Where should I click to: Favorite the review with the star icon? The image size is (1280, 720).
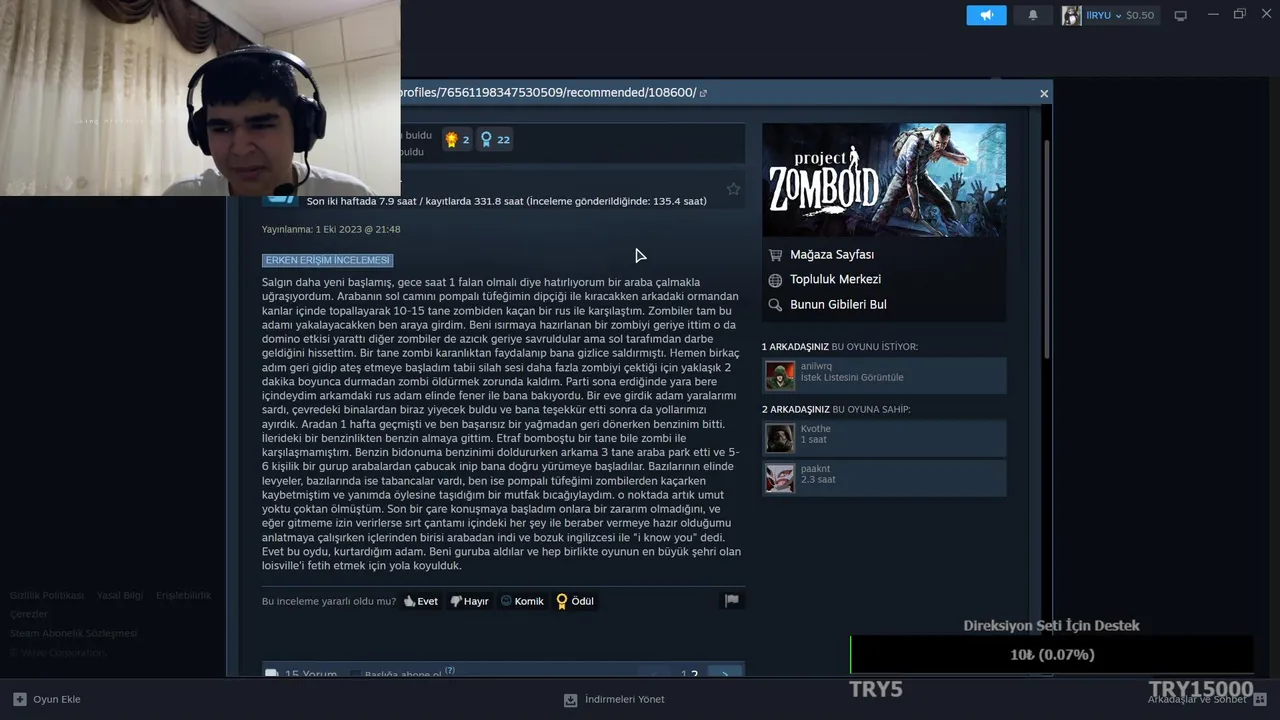pyautogui.click(x=733, y=189)
